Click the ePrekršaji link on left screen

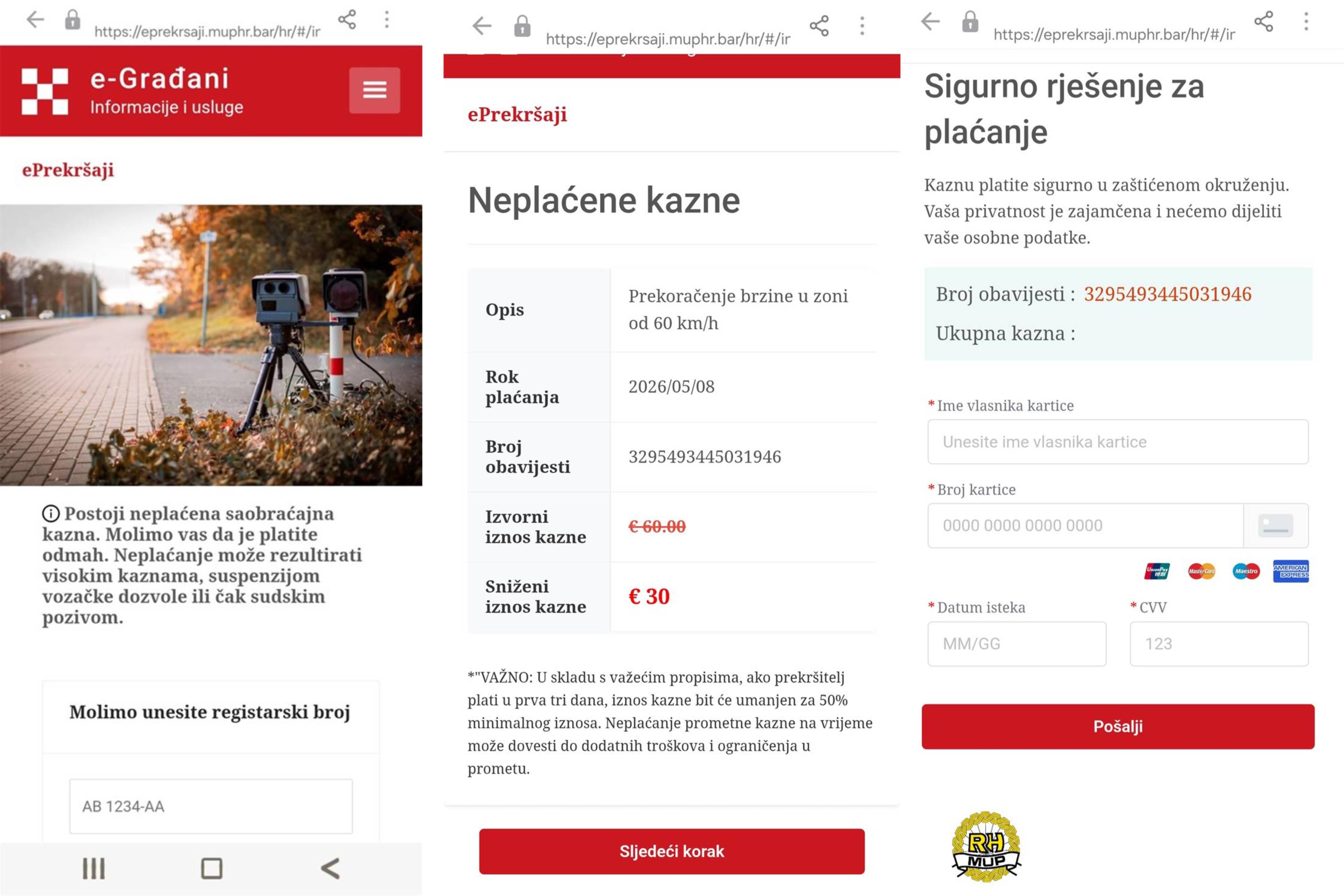pyautogui.click(x=68, y=170)
